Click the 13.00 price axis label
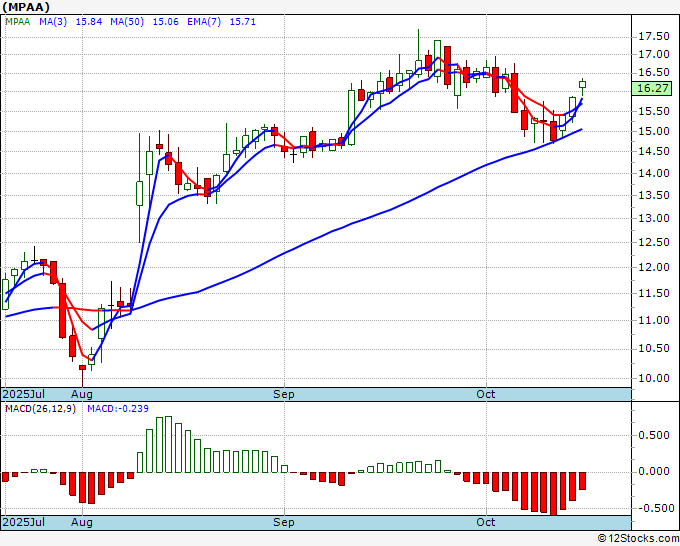The width and height of the screenshot is (680, 546). [x=654, y=219]
